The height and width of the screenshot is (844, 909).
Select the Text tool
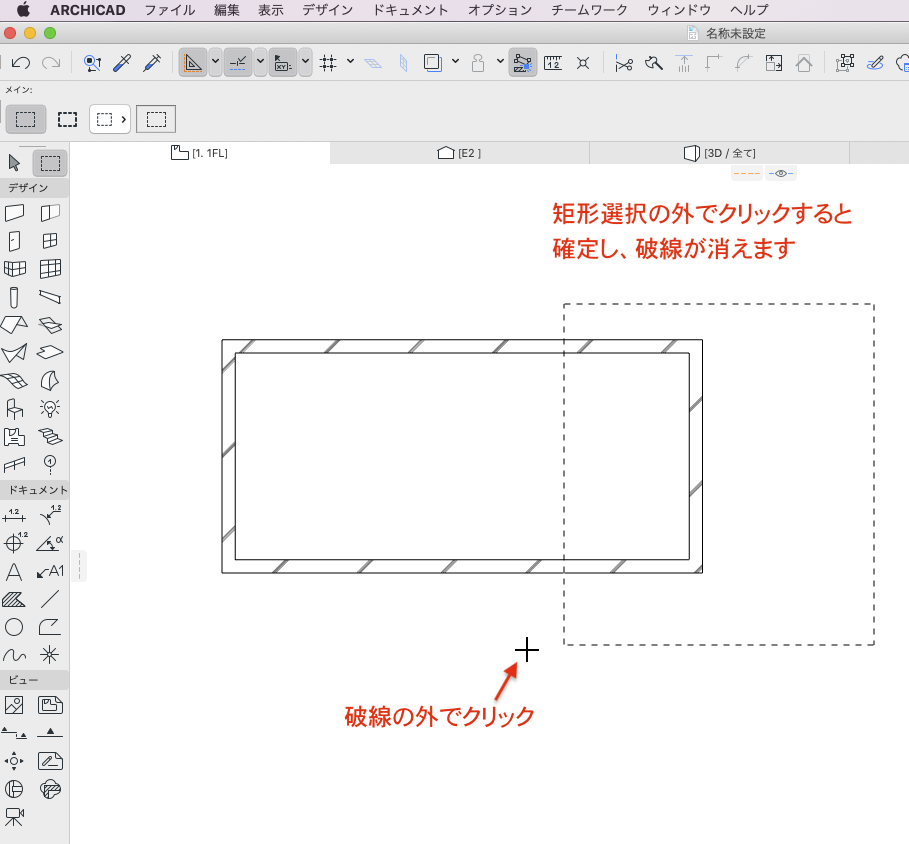click(x=14, y=572)
